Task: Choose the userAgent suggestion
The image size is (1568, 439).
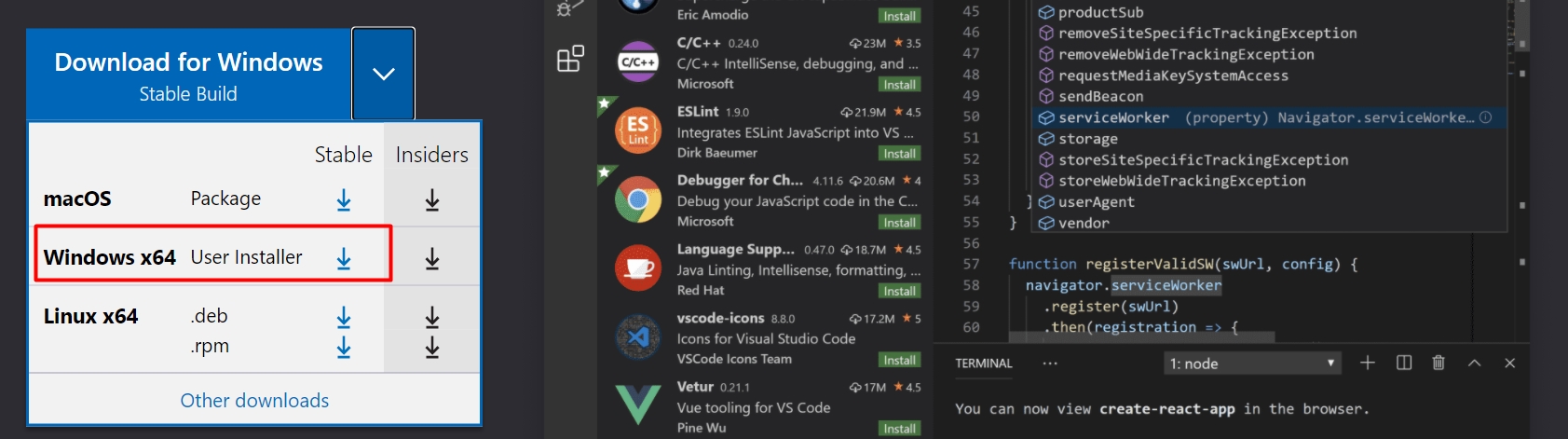Action: click(x=1269, y=202)
